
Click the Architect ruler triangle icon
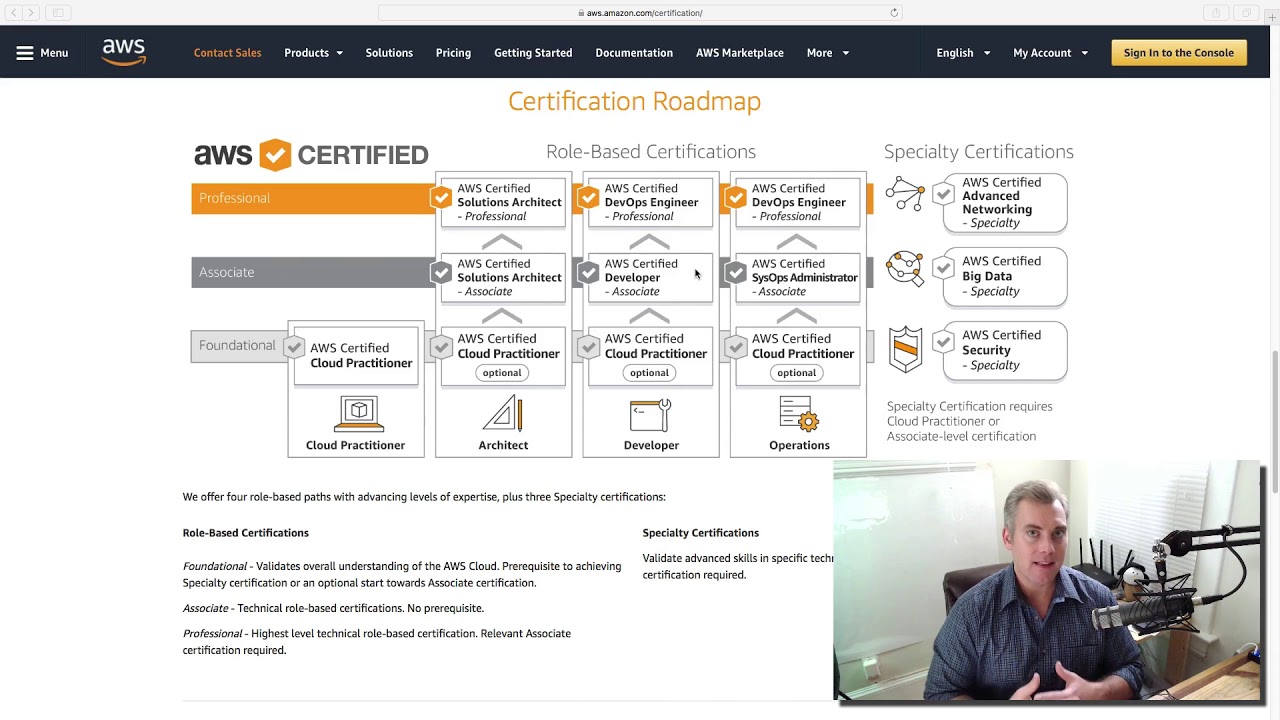[503, 413]
